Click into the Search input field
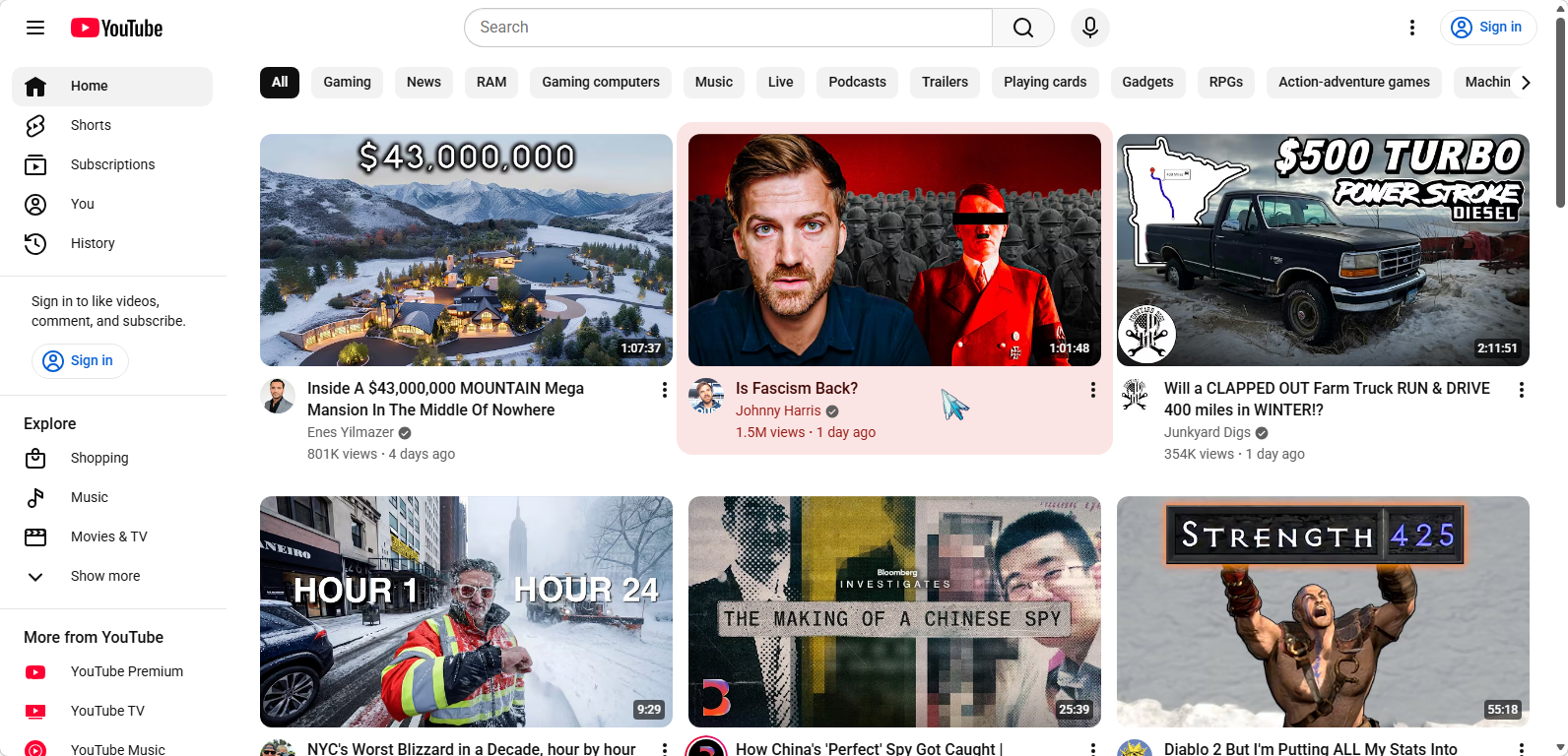Viewport: 1568px width, 756px height. (729, 28)
